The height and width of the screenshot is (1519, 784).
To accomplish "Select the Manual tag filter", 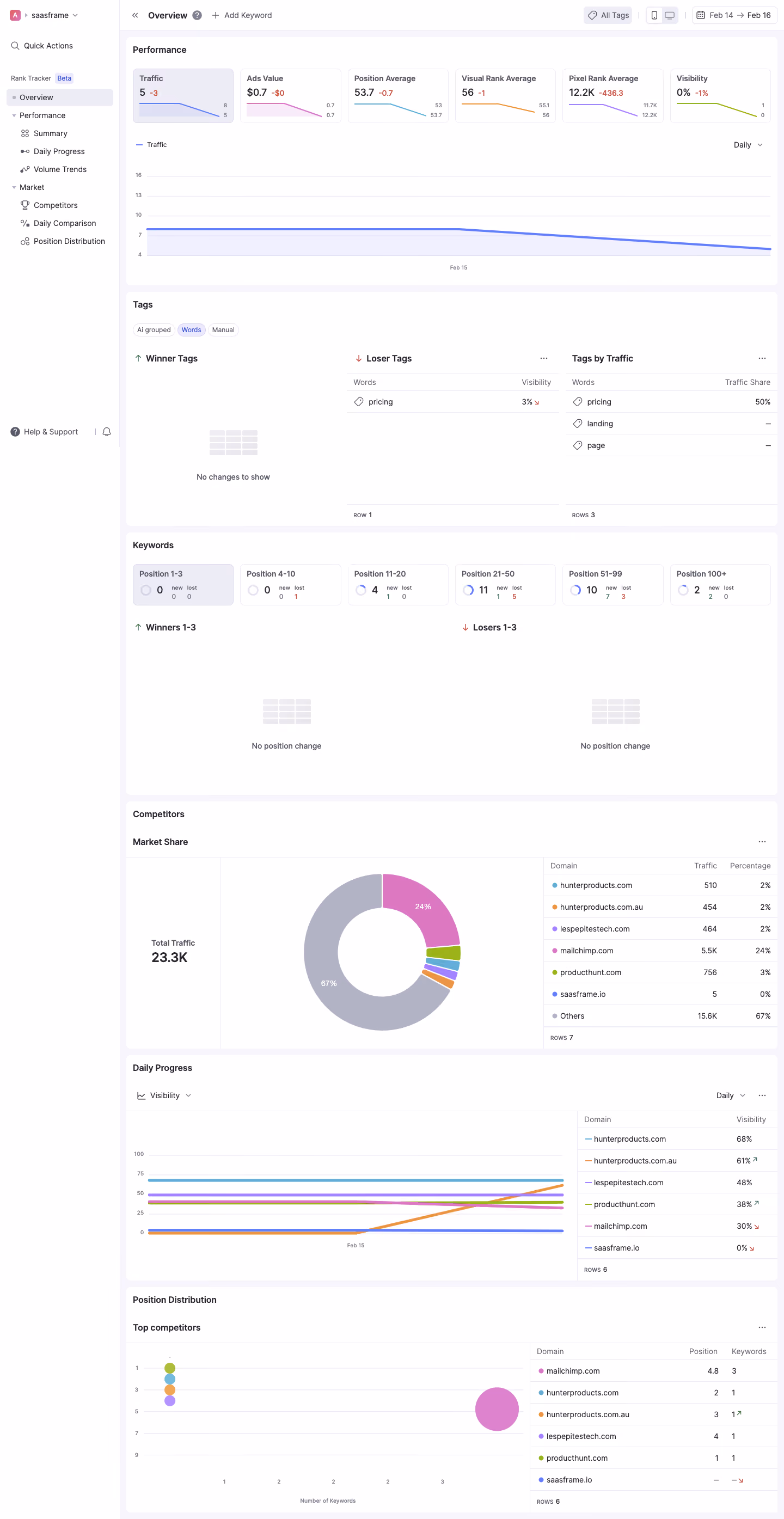I will [223, 330].
